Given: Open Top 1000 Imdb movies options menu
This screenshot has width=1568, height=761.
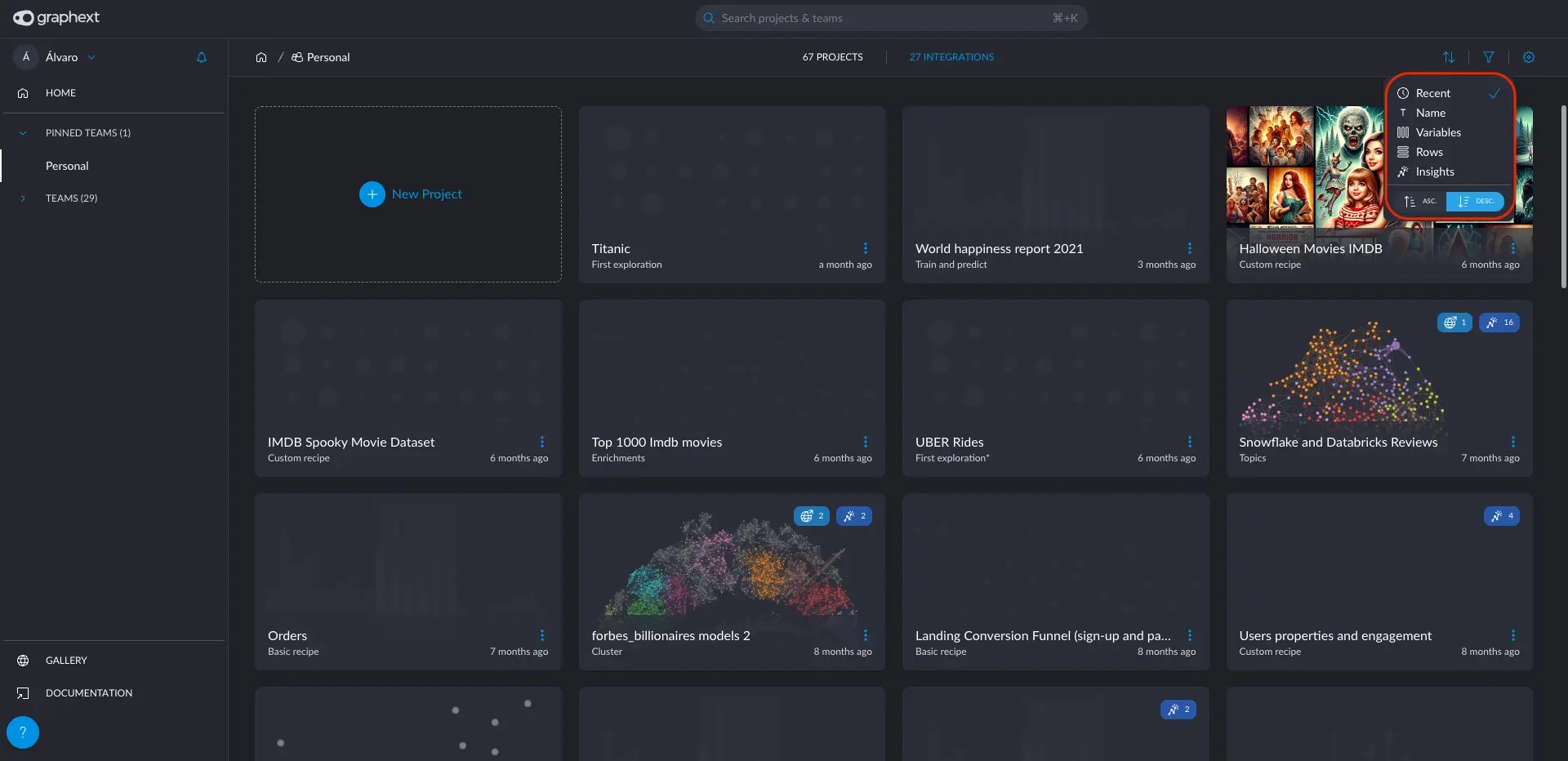Looking at the screenshot, I should (866, 442).
